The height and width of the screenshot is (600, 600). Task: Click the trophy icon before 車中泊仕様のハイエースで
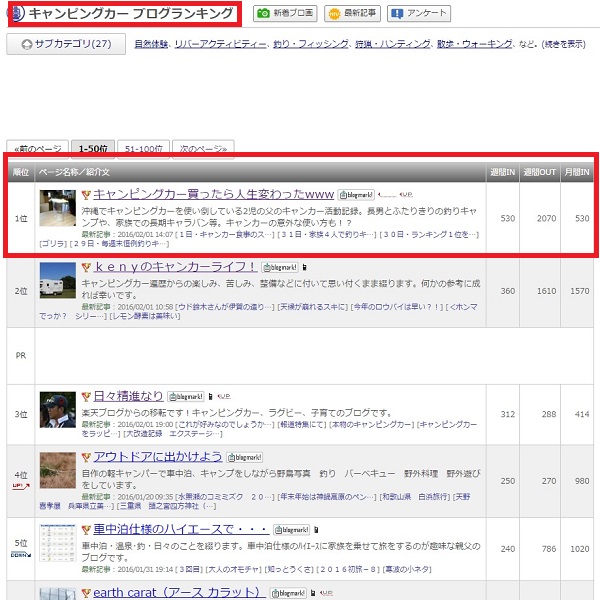tap(86, 530)
